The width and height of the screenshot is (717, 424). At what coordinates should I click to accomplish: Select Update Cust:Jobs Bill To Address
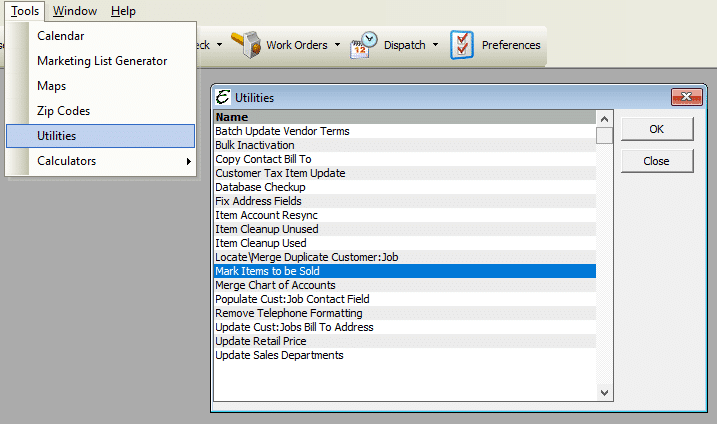pos(405,327)
